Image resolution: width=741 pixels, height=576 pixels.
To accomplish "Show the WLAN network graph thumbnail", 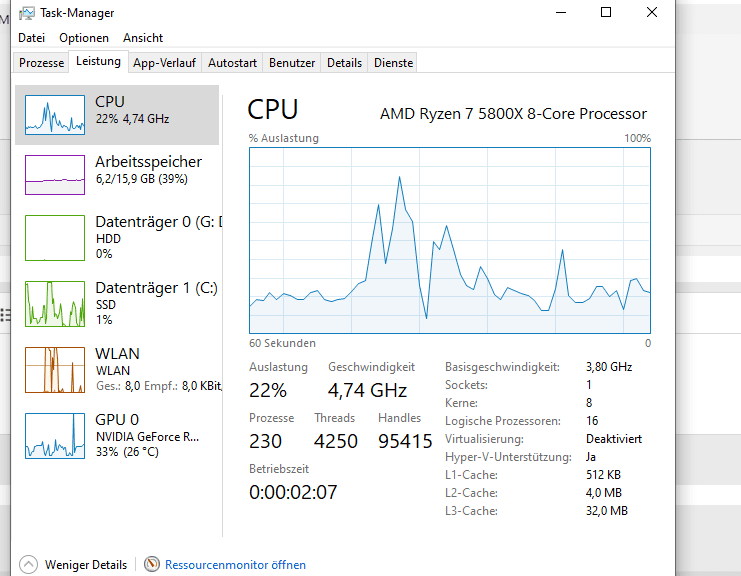I will [55, 369].
